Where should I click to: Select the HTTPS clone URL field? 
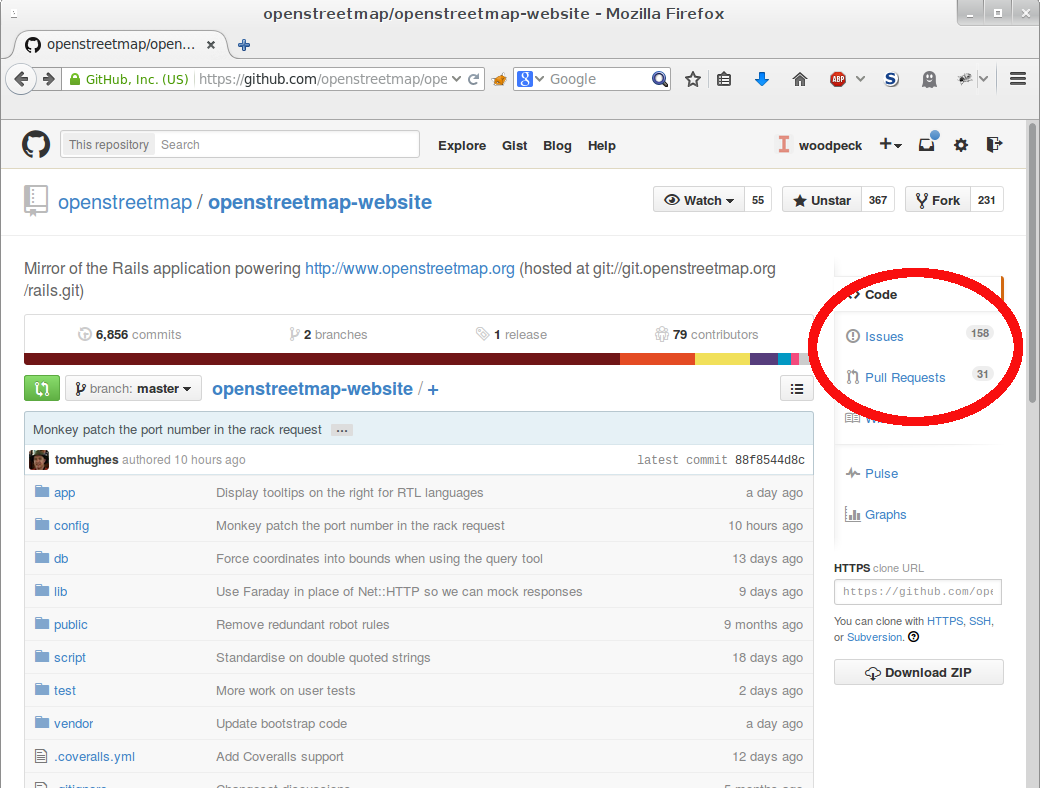(x=918, y=592)
